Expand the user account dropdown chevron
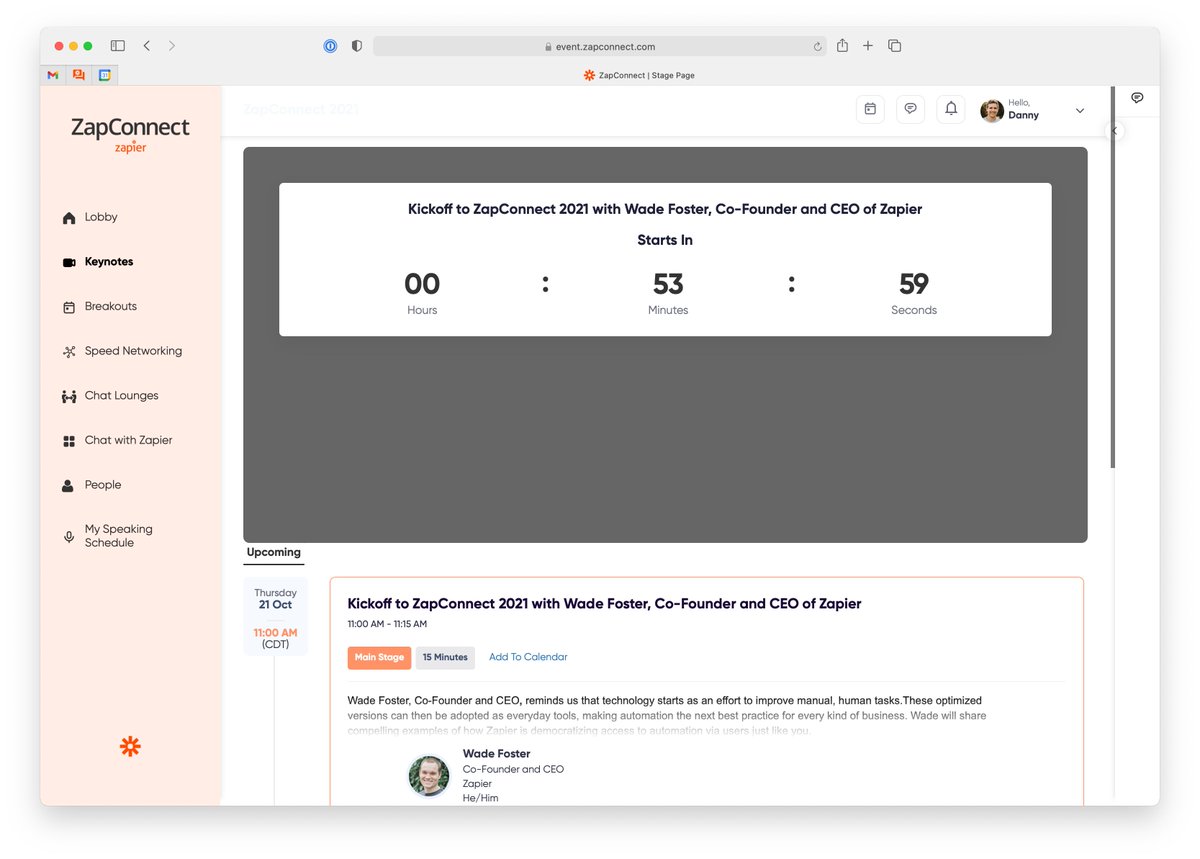This screenshot has width=1200, height=859. pyautogui.click(x=1079, y=111)
